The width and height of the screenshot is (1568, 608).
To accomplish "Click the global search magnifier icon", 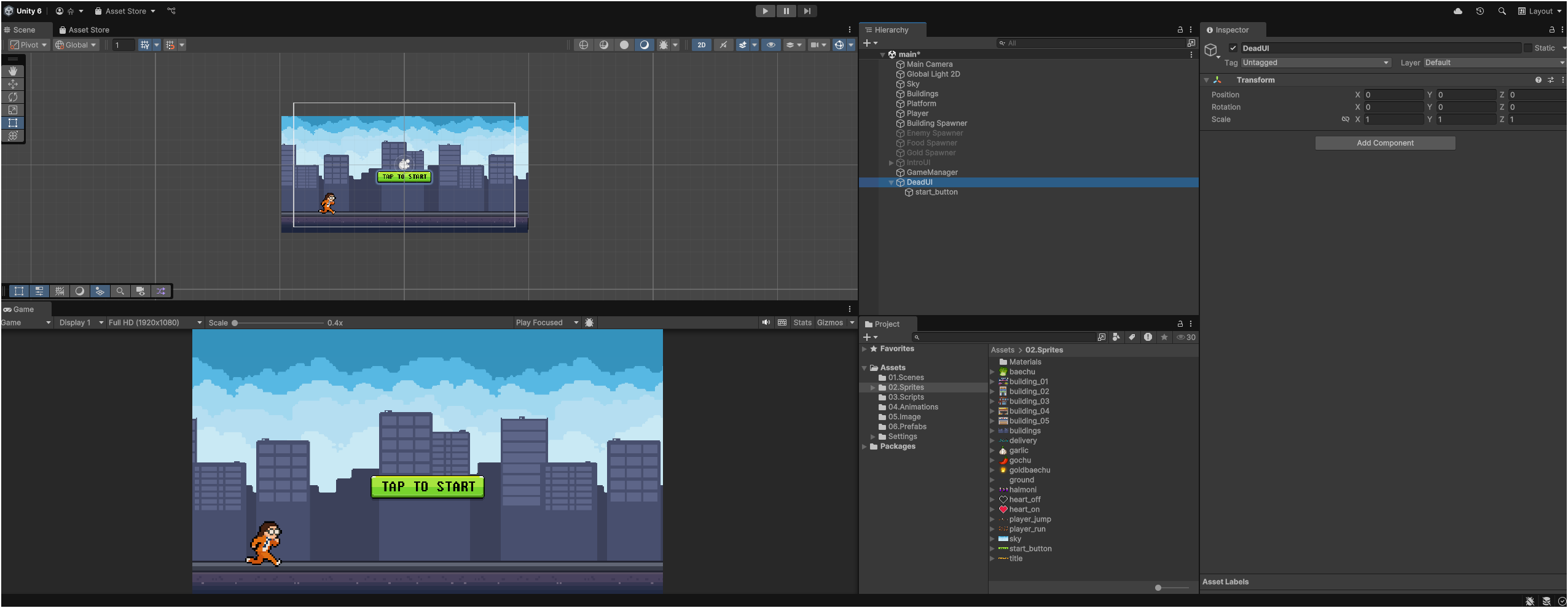I will click(x=1502, y=11).
